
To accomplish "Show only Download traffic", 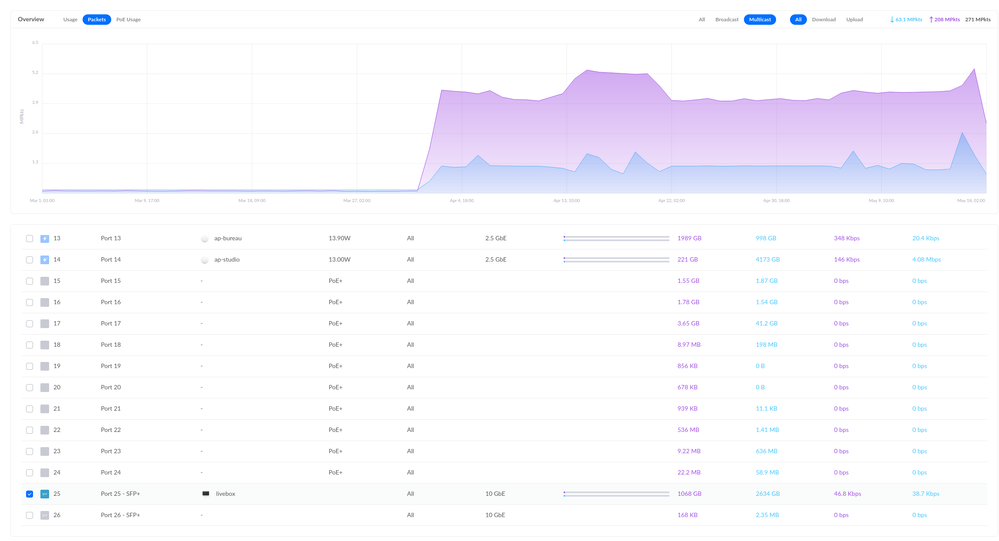I will pyautogui.click(x=823, y=20).
